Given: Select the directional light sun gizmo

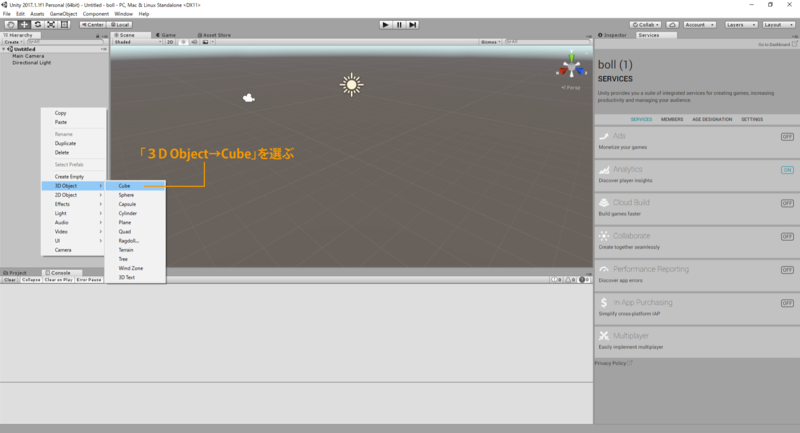Looking at the screenshot, I should pos(352,85).
